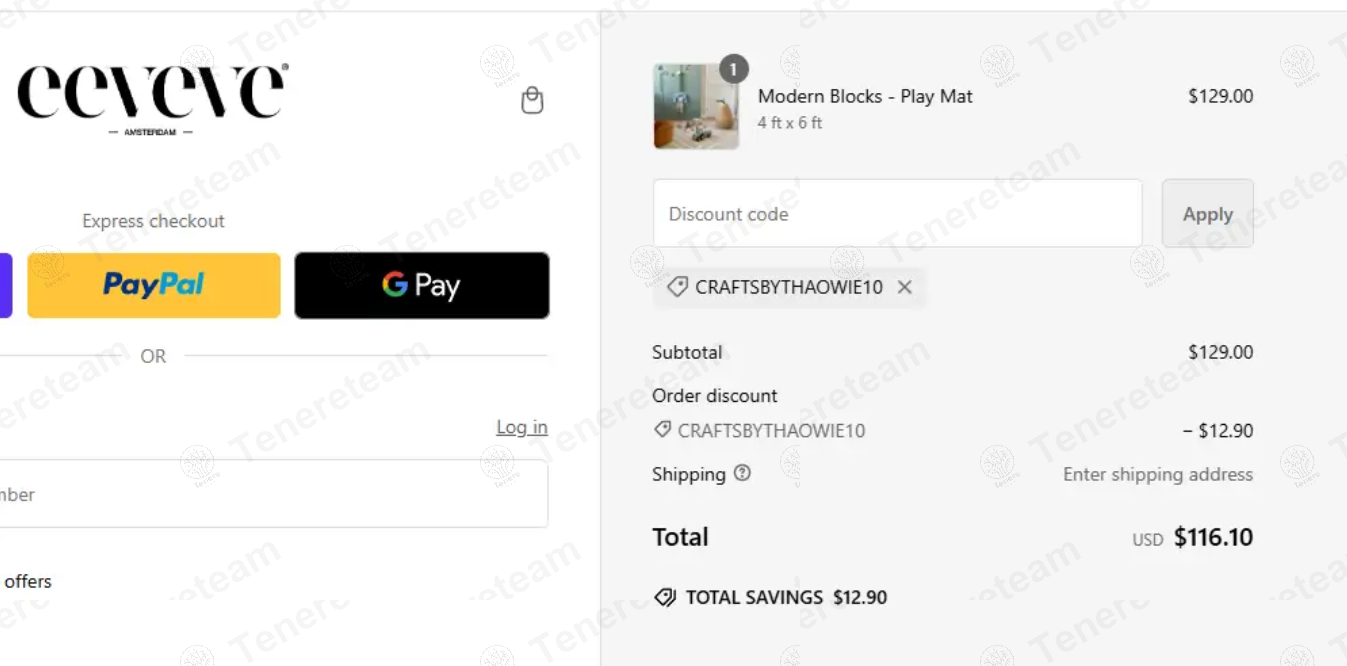The image size is (1347, 666).
Task: Click the $116.10 total amount
Action: tap(1213, 537)
